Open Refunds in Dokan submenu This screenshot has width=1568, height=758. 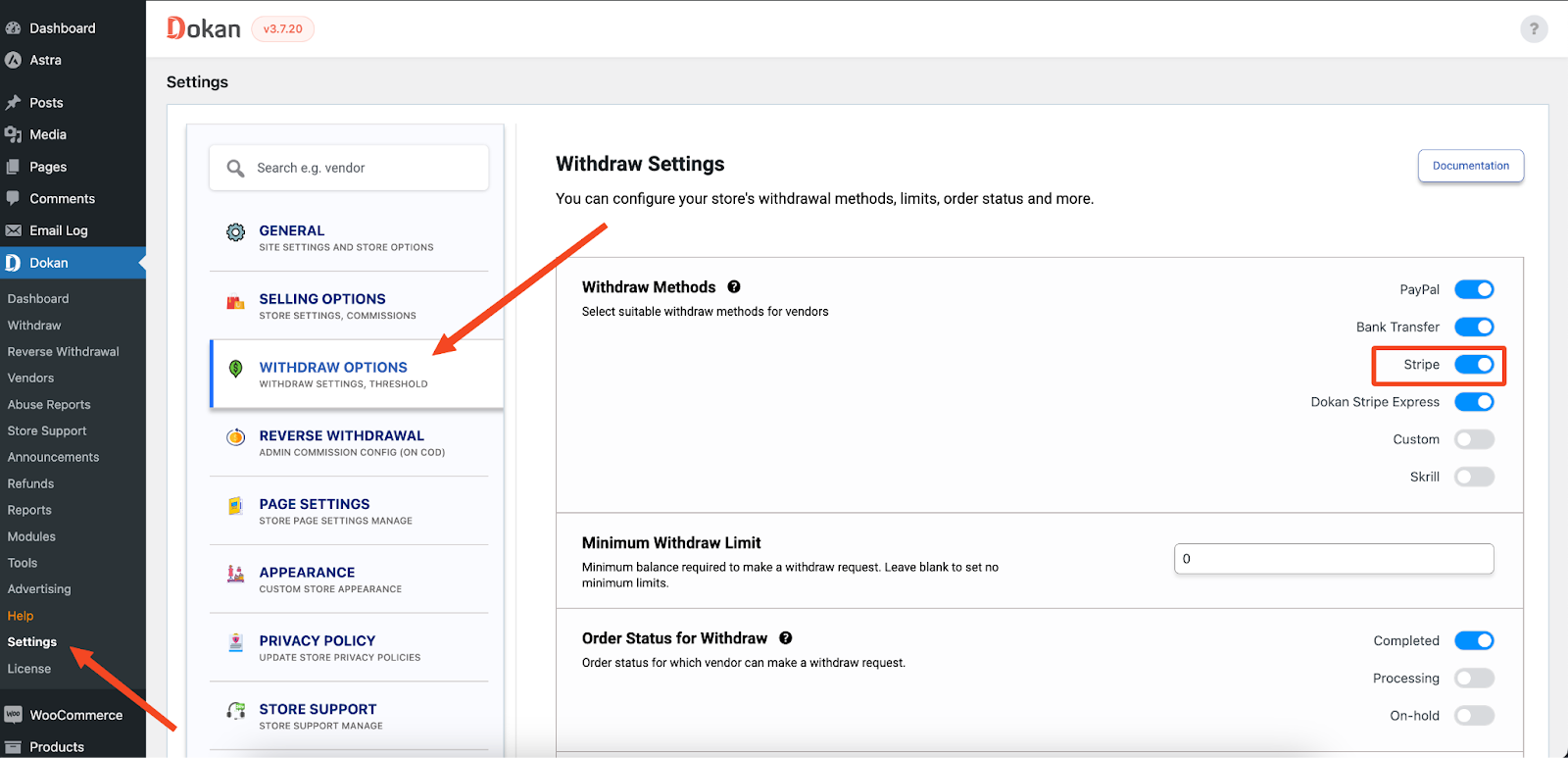click(31, 483)
